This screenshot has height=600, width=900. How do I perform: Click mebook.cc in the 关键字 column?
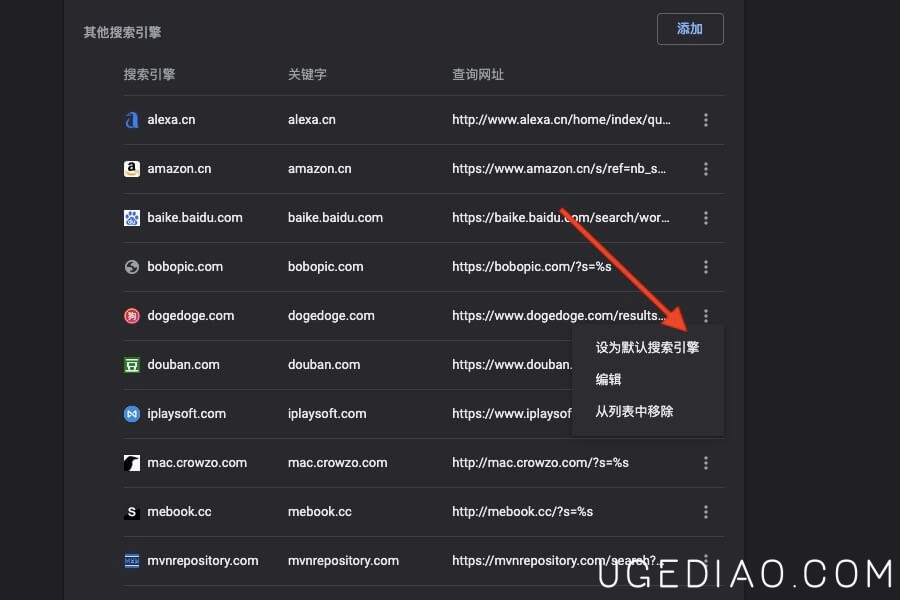point(320,512)
